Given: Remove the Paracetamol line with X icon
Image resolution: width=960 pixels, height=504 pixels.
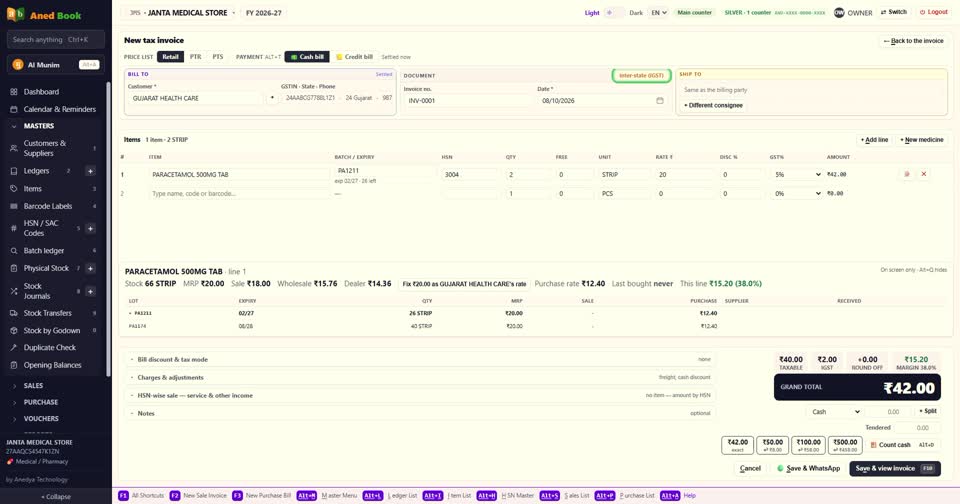Looking at the screenshot, I should tap(924, 174).
